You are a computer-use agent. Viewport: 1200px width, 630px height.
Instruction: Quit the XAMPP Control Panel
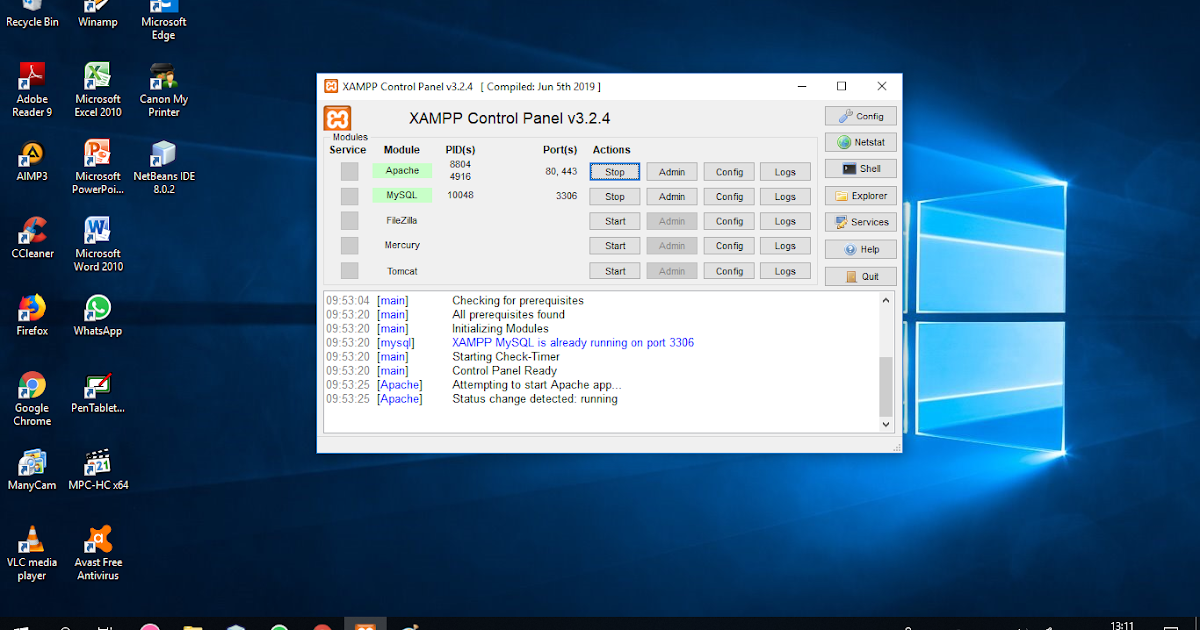coord(861,276)
